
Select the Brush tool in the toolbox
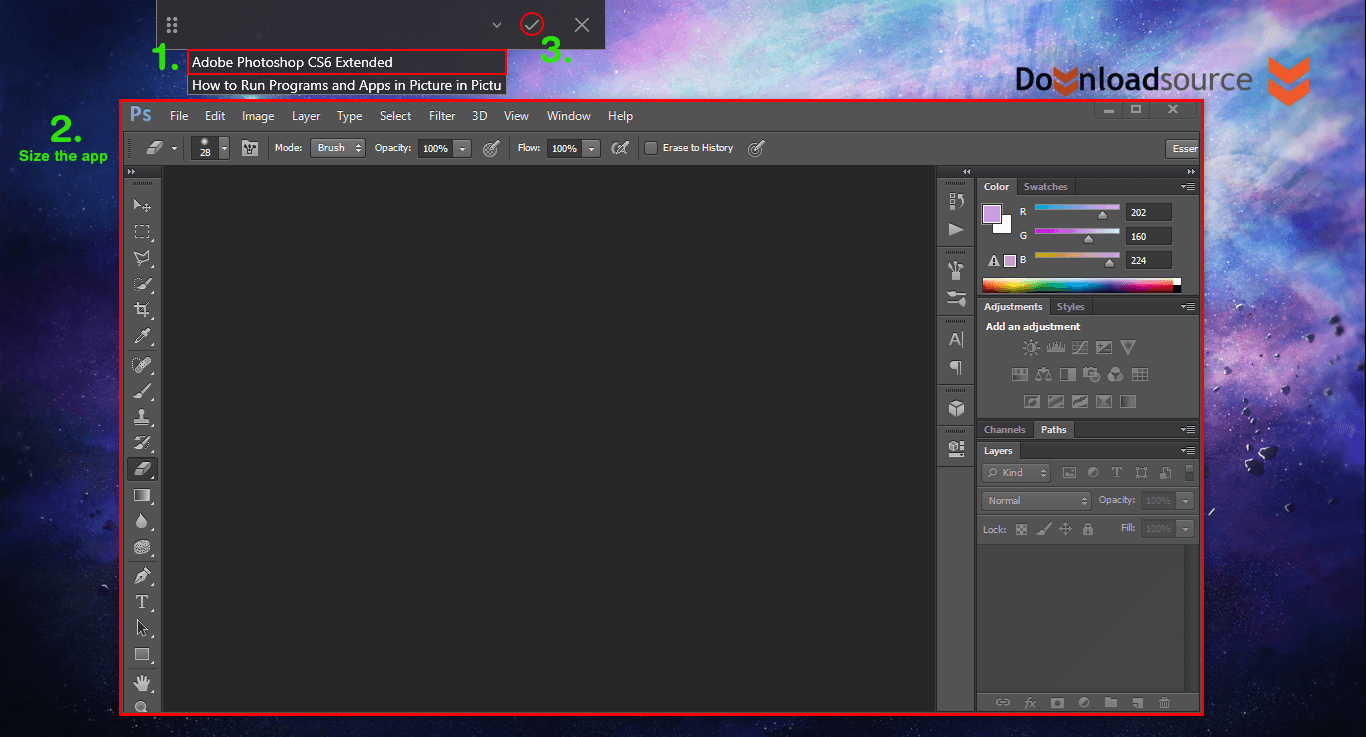pos(142,390)
